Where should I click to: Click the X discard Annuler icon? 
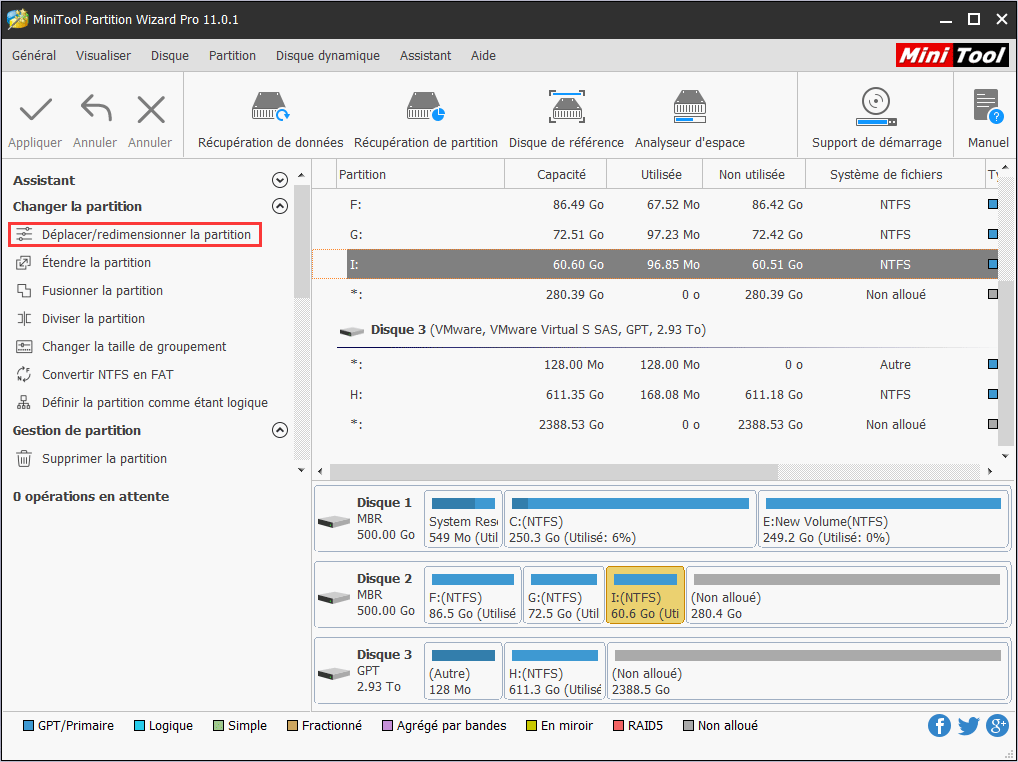pos(151,110)
